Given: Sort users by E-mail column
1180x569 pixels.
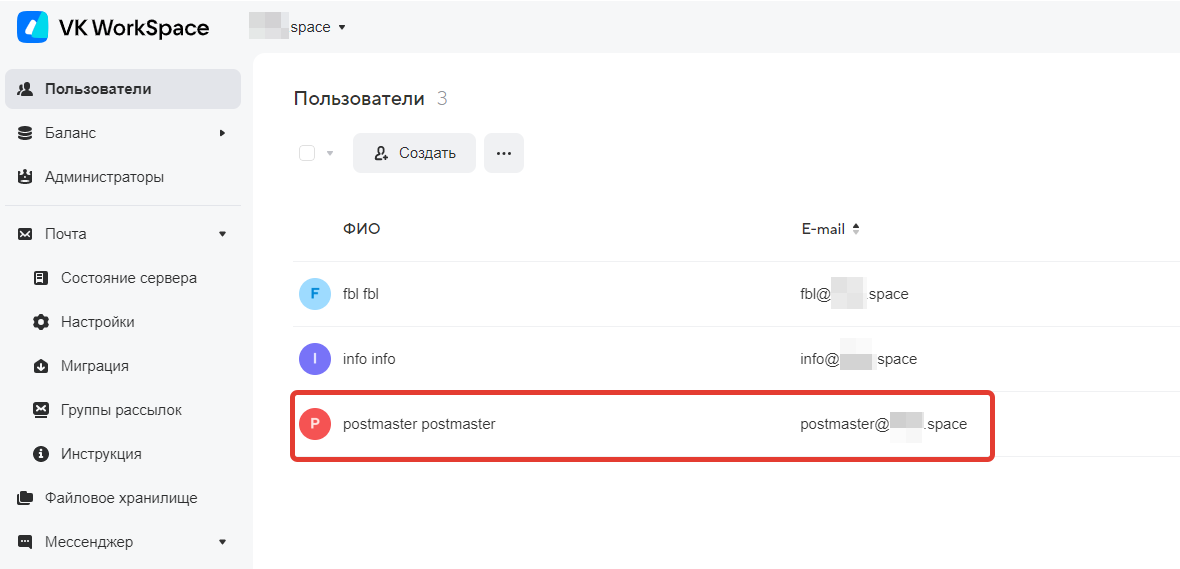Looking at the screenshot, I should click(x=832, y=229).
